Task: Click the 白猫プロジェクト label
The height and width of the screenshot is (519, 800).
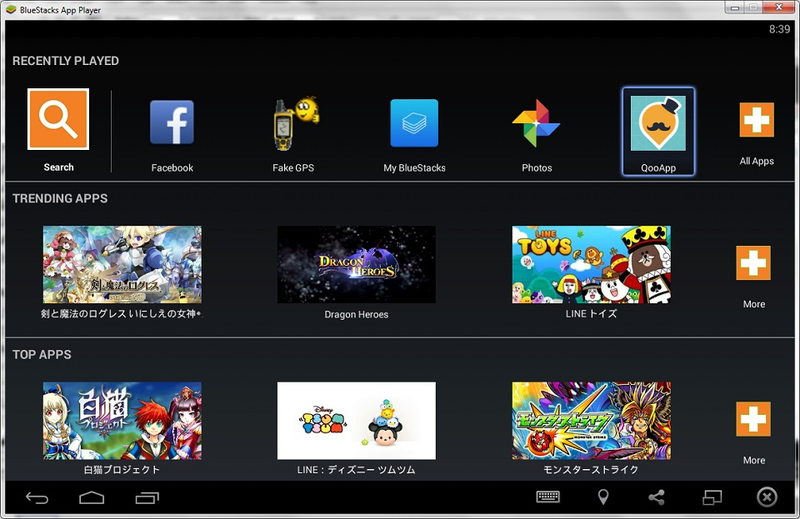Action: pos(121,469)
